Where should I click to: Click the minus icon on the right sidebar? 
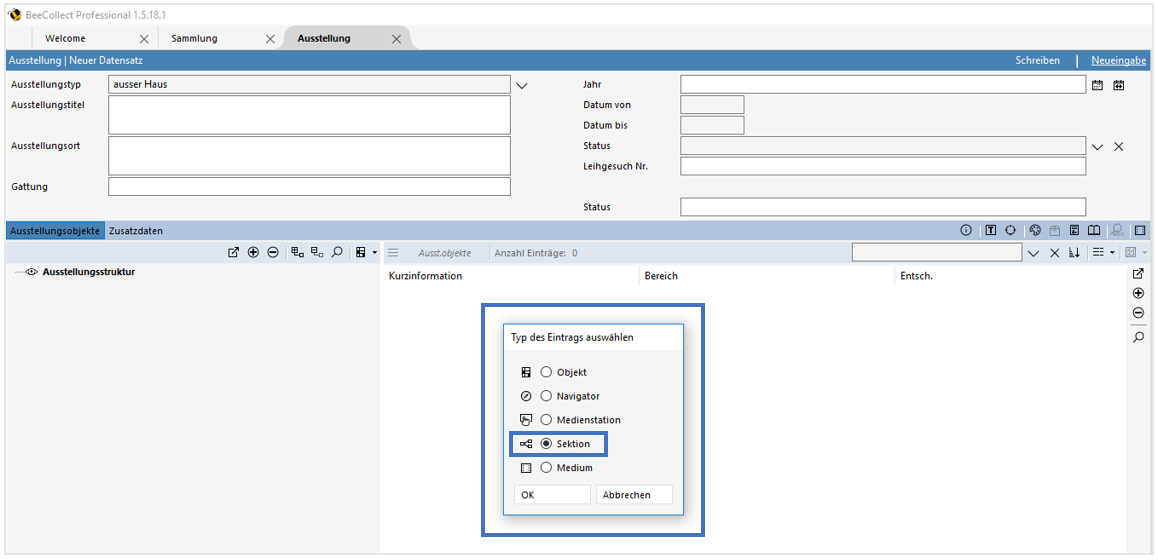[1138, 314]
